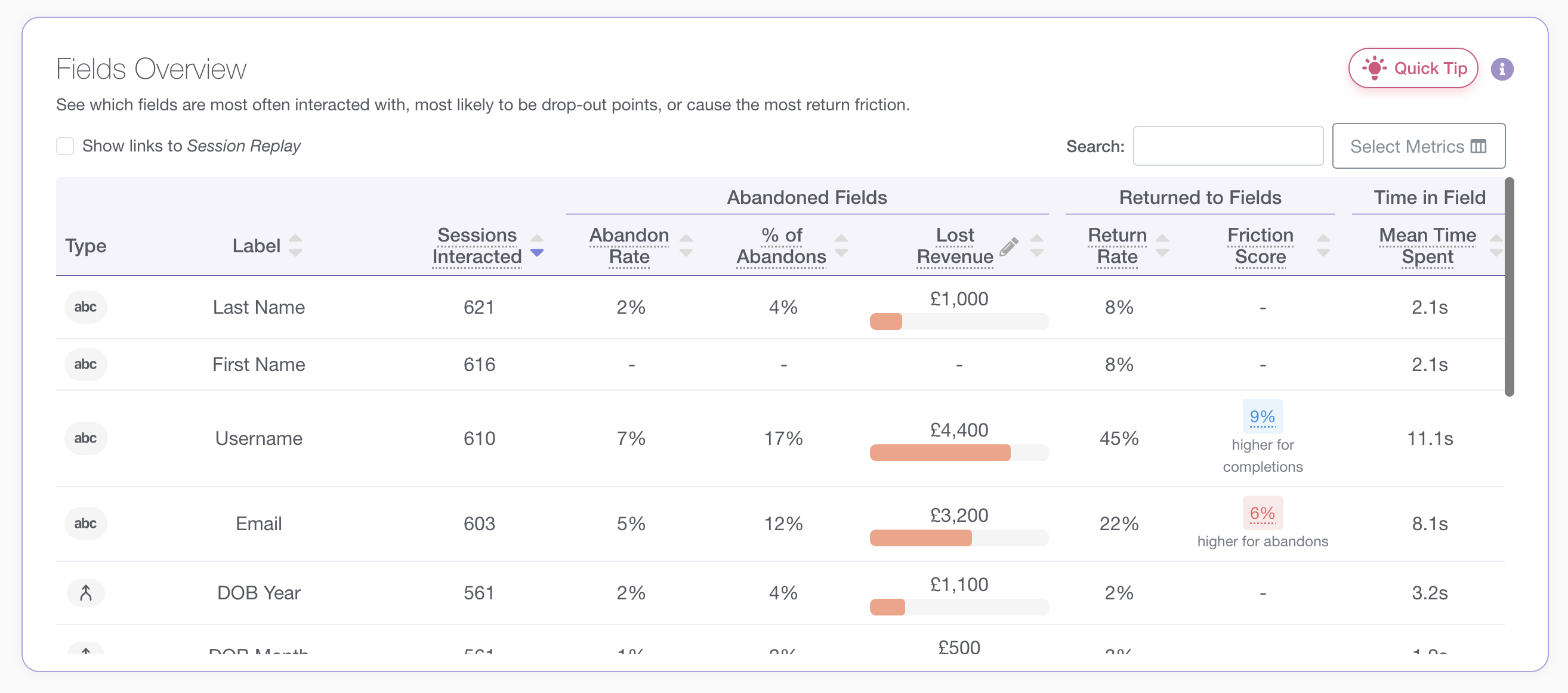The width and height of the screenshot is (1568, 693).
Task: Click the Return Rate column header
Action: coord(1117,246)
